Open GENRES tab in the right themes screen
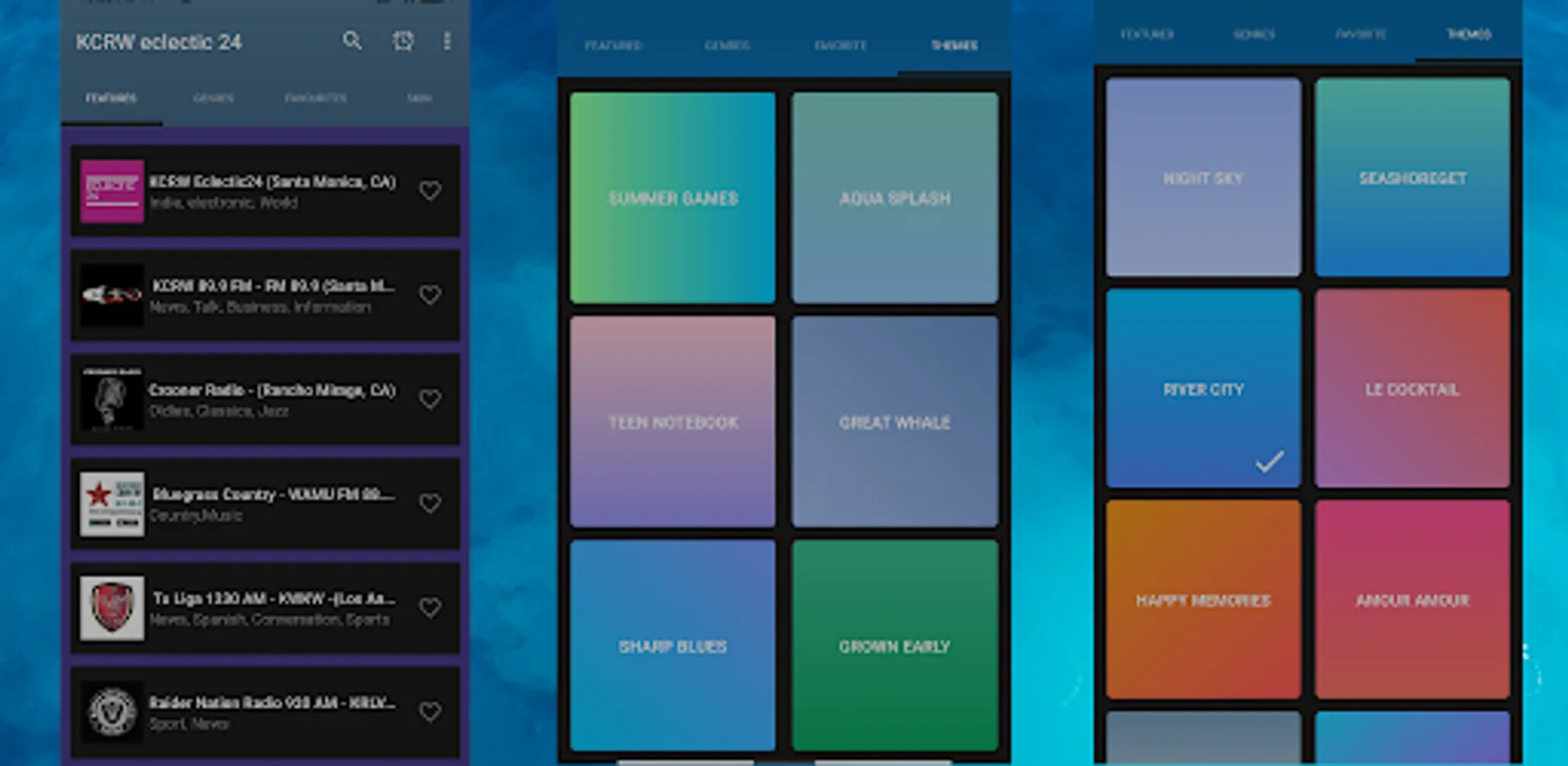 pos(1254,34)
